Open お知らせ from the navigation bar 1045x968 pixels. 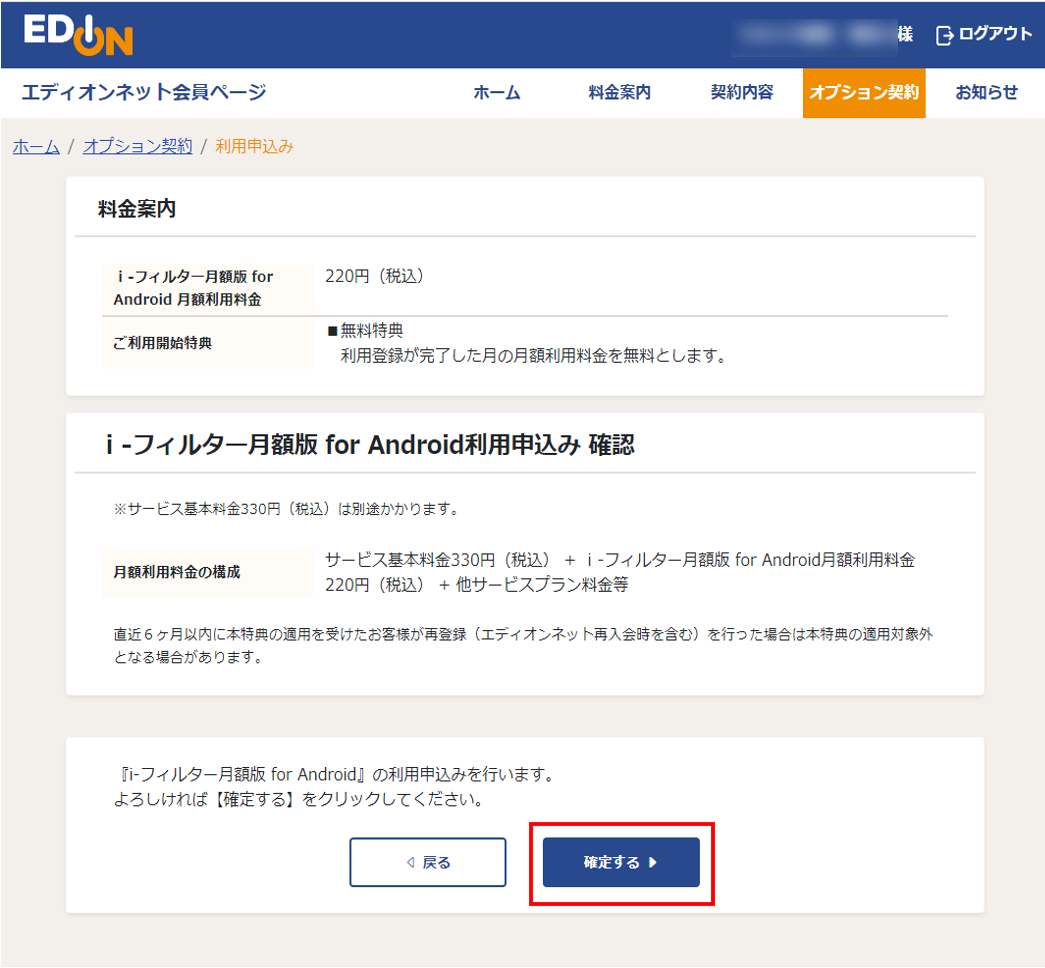(x=985, y=92)
